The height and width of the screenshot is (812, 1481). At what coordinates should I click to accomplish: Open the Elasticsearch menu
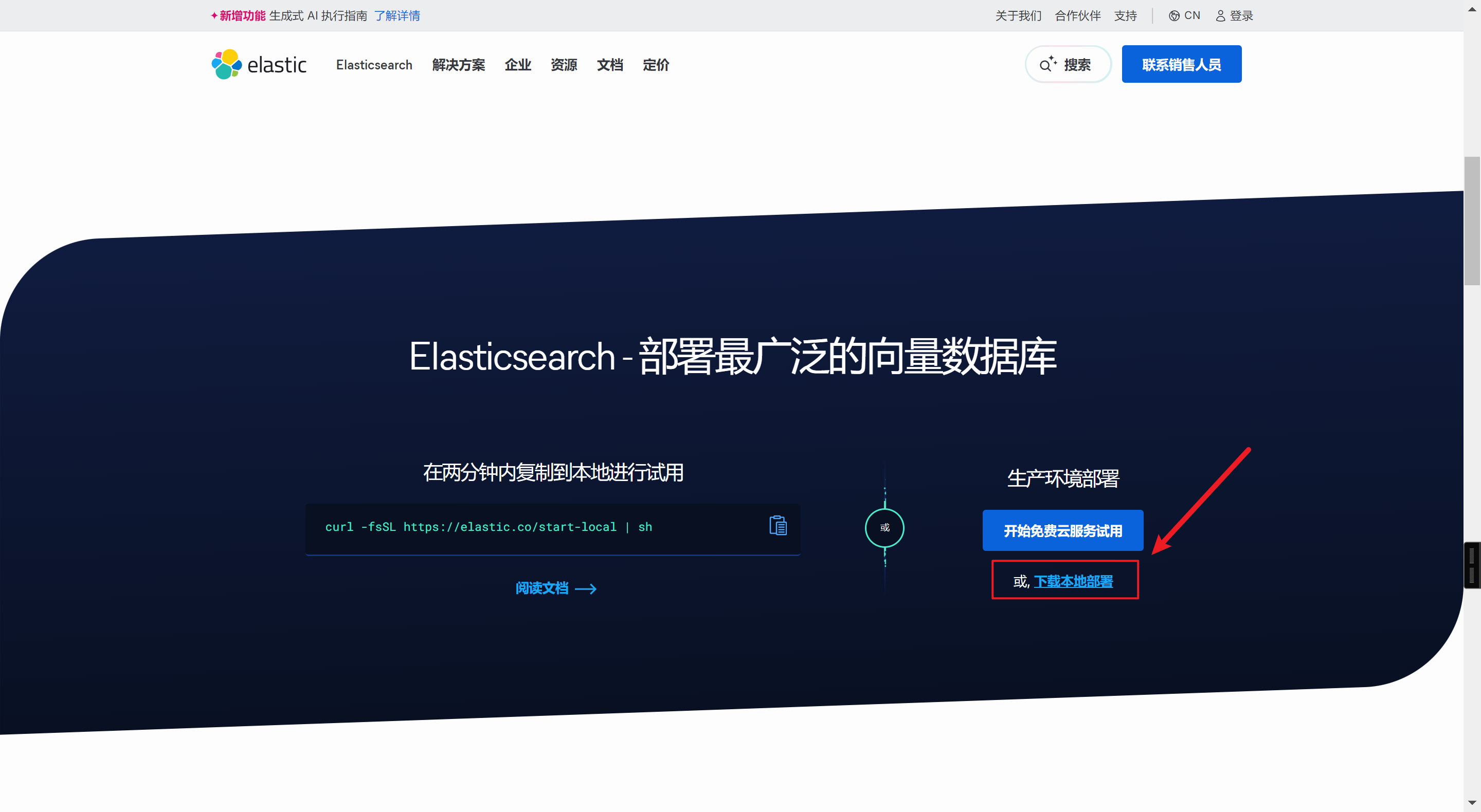pyautogui.click(x=374, y=65)
